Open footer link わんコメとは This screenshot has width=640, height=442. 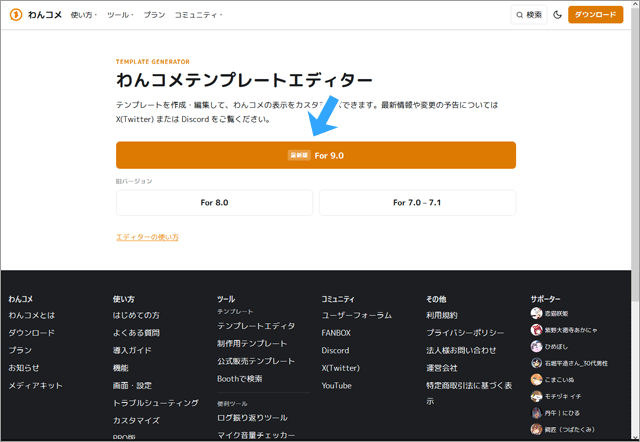[x=31, y=315]
